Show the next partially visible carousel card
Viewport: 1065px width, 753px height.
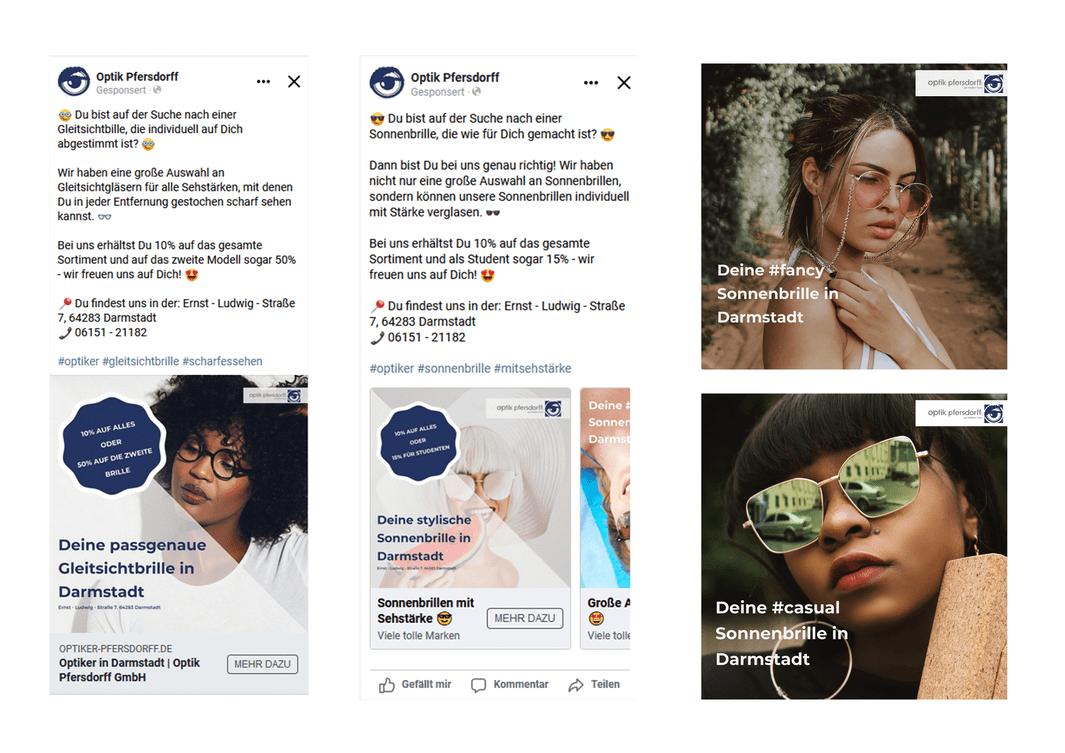605,519
